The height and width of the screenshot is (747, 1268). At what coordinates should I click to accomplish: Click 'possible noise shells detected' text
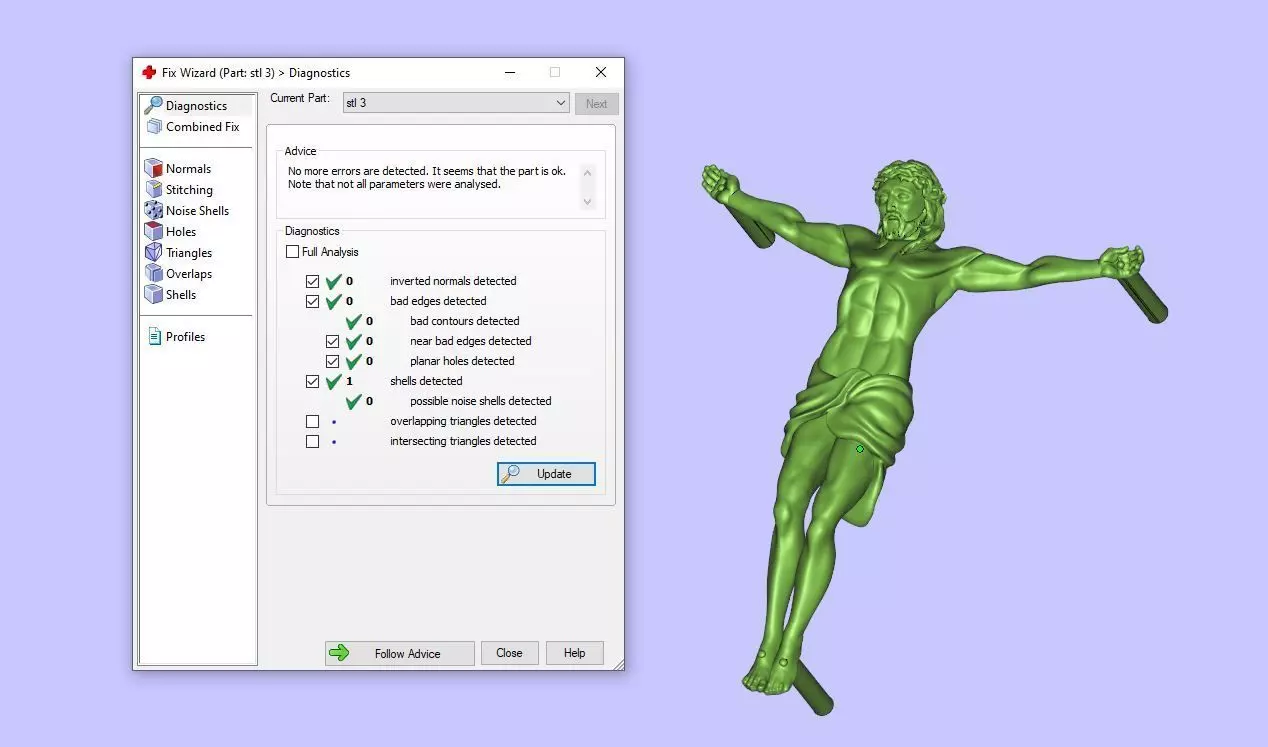click(480, 401)
